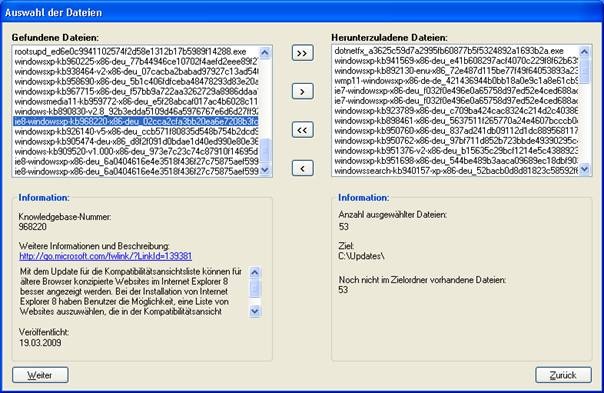Click the >> button to add all files

coord(302,53)
